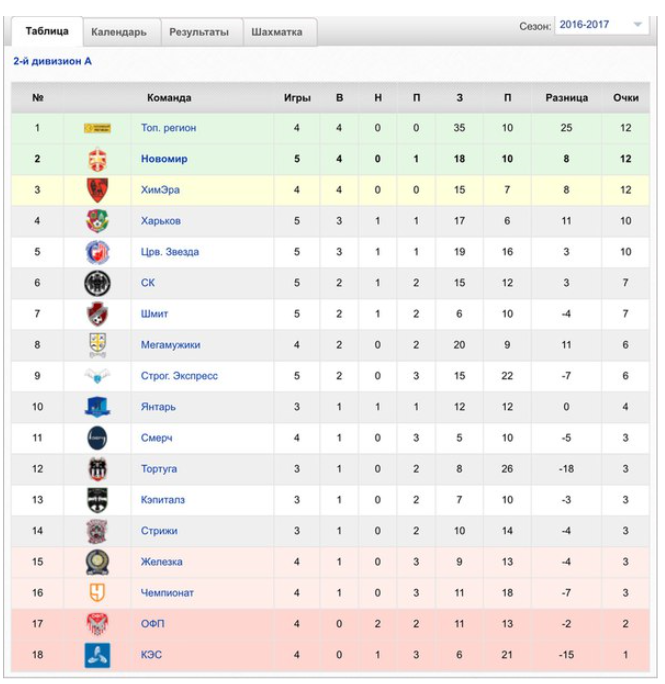The width and height of the screenshot is (665, 684).
Task: Click the Новомир team crest icon
Action: (x=97, y=159)
